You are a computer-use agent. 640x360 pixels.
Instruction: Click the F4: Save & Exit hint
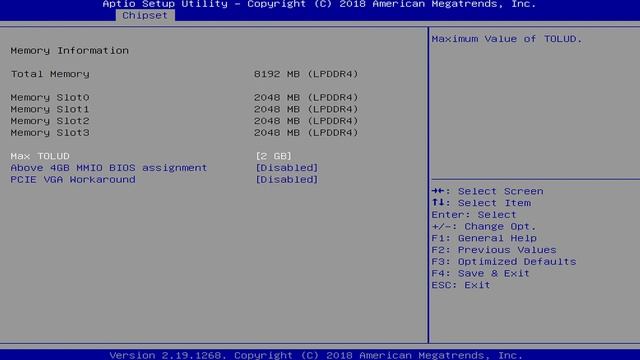point(480,273)
